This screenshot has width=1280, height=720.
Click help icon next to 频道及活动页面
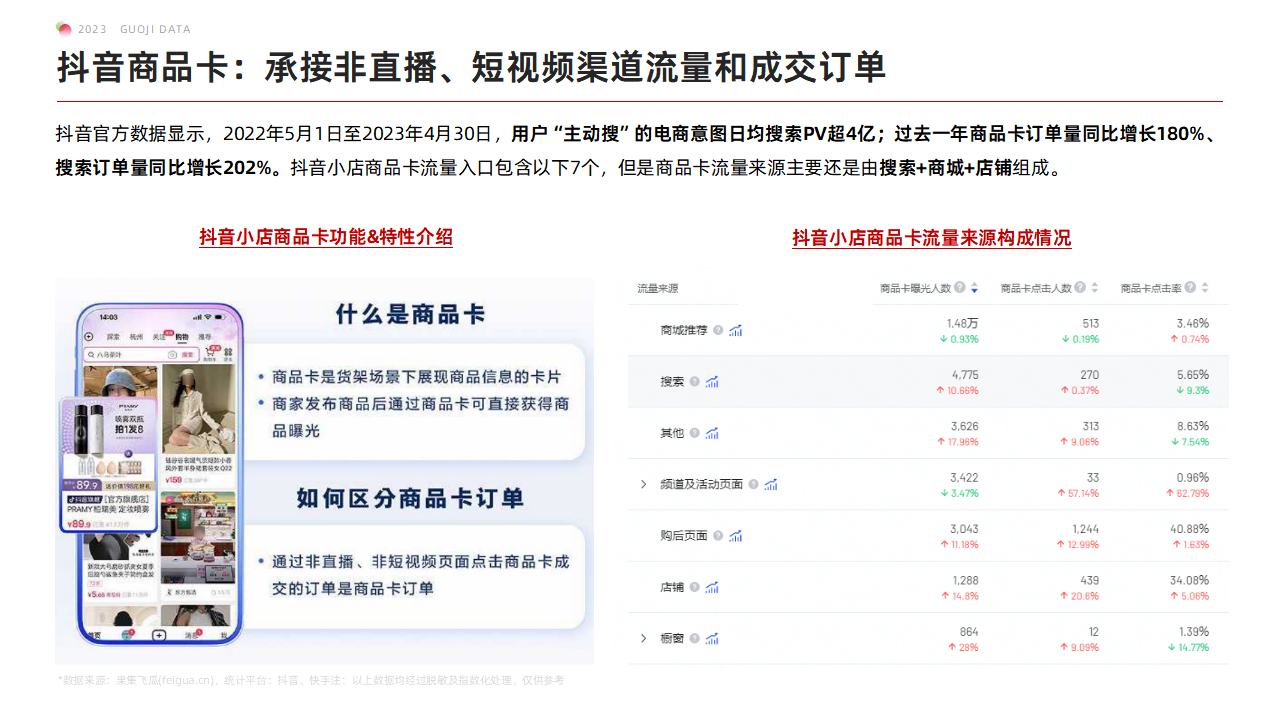[754, 484]
